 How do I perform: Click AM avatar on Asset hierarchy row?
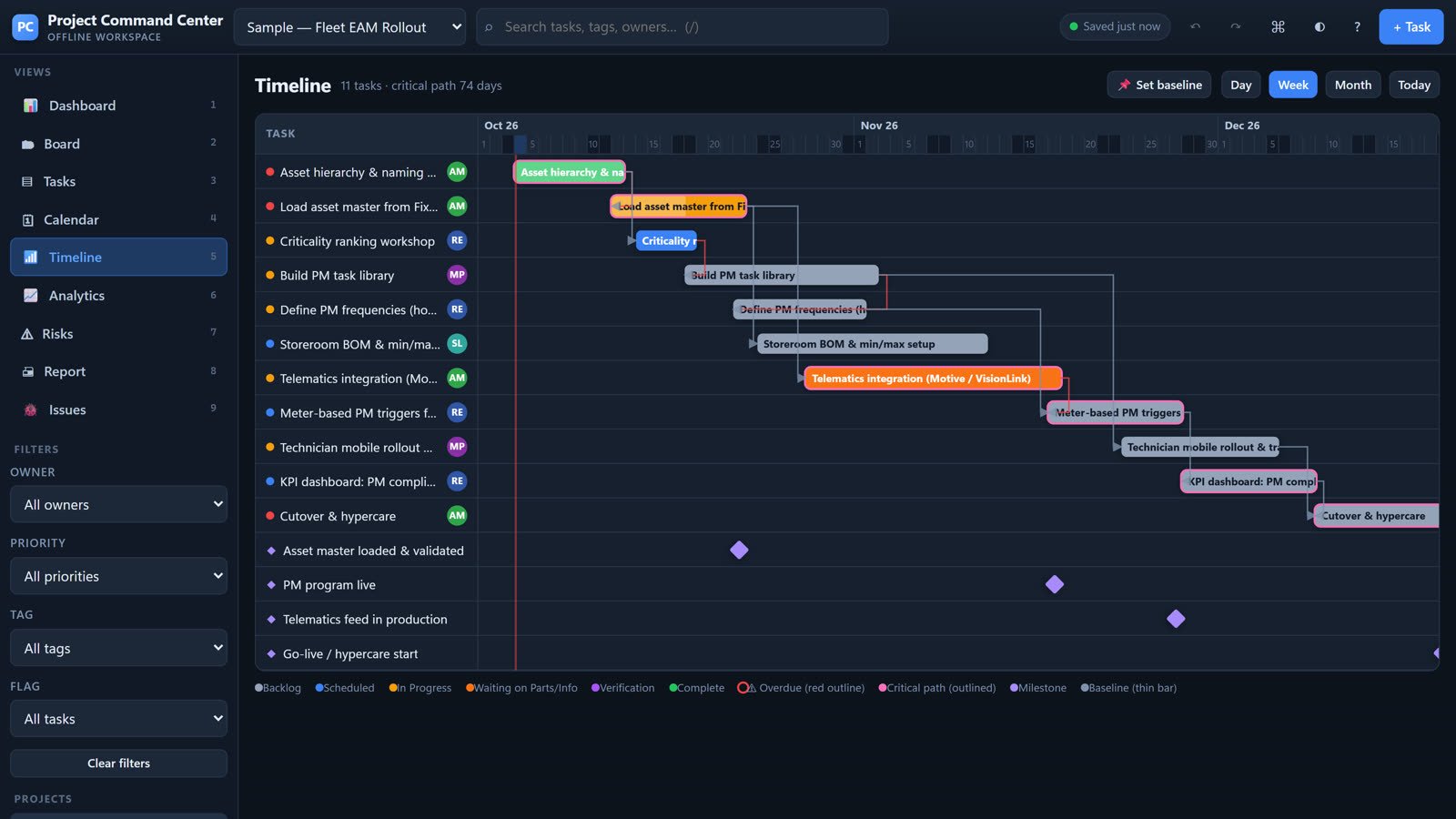coord(457,172)
